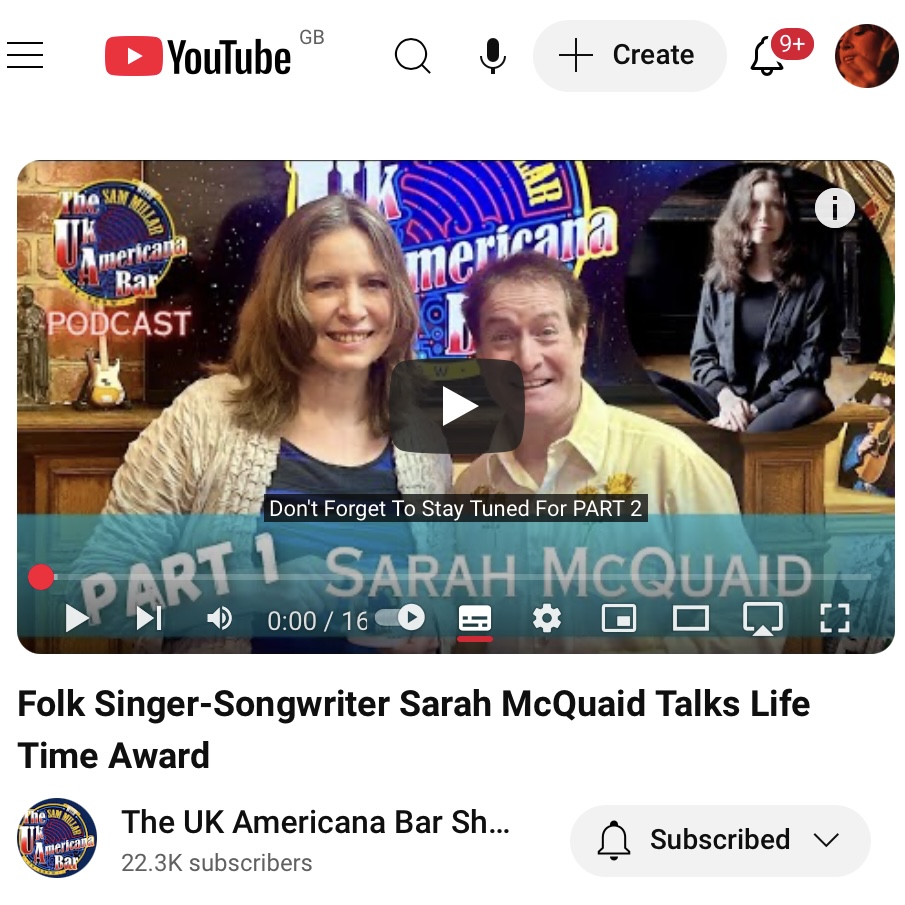Switch to theater mode
The image size is (905, 905).
coord(691,619)
